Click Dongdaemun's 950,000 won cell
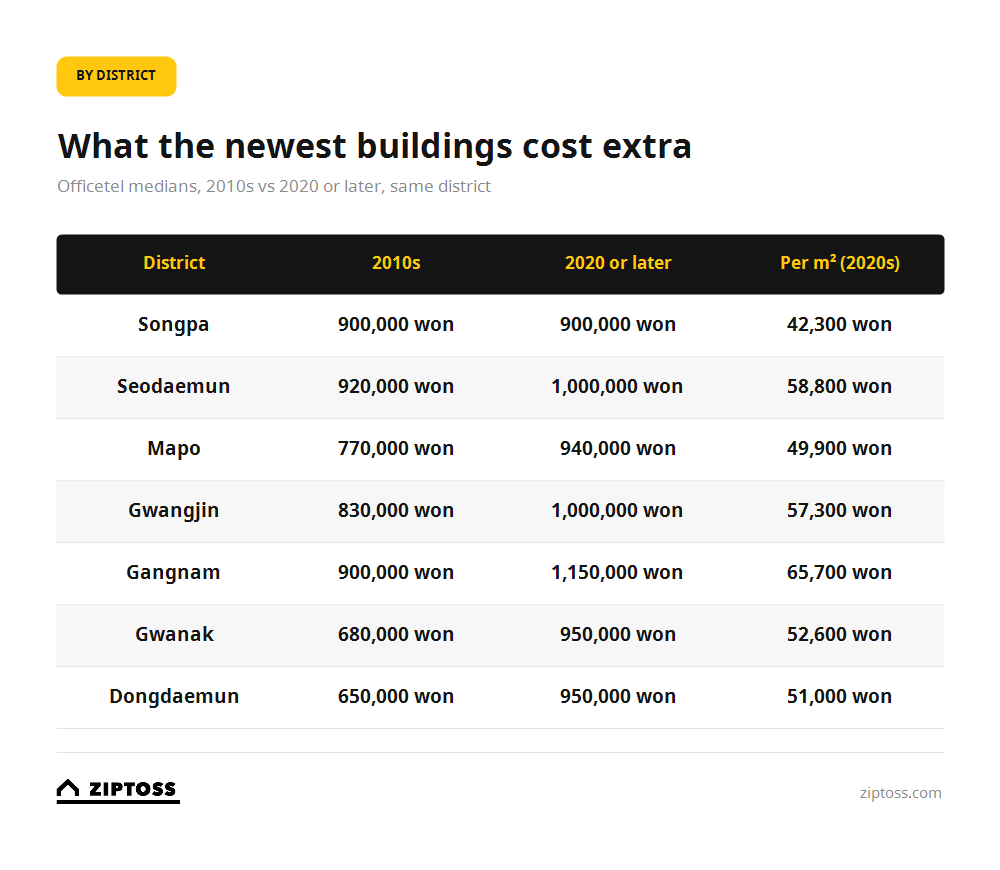This screenshot has height=870, width=1000. click(x=618, y=697)
